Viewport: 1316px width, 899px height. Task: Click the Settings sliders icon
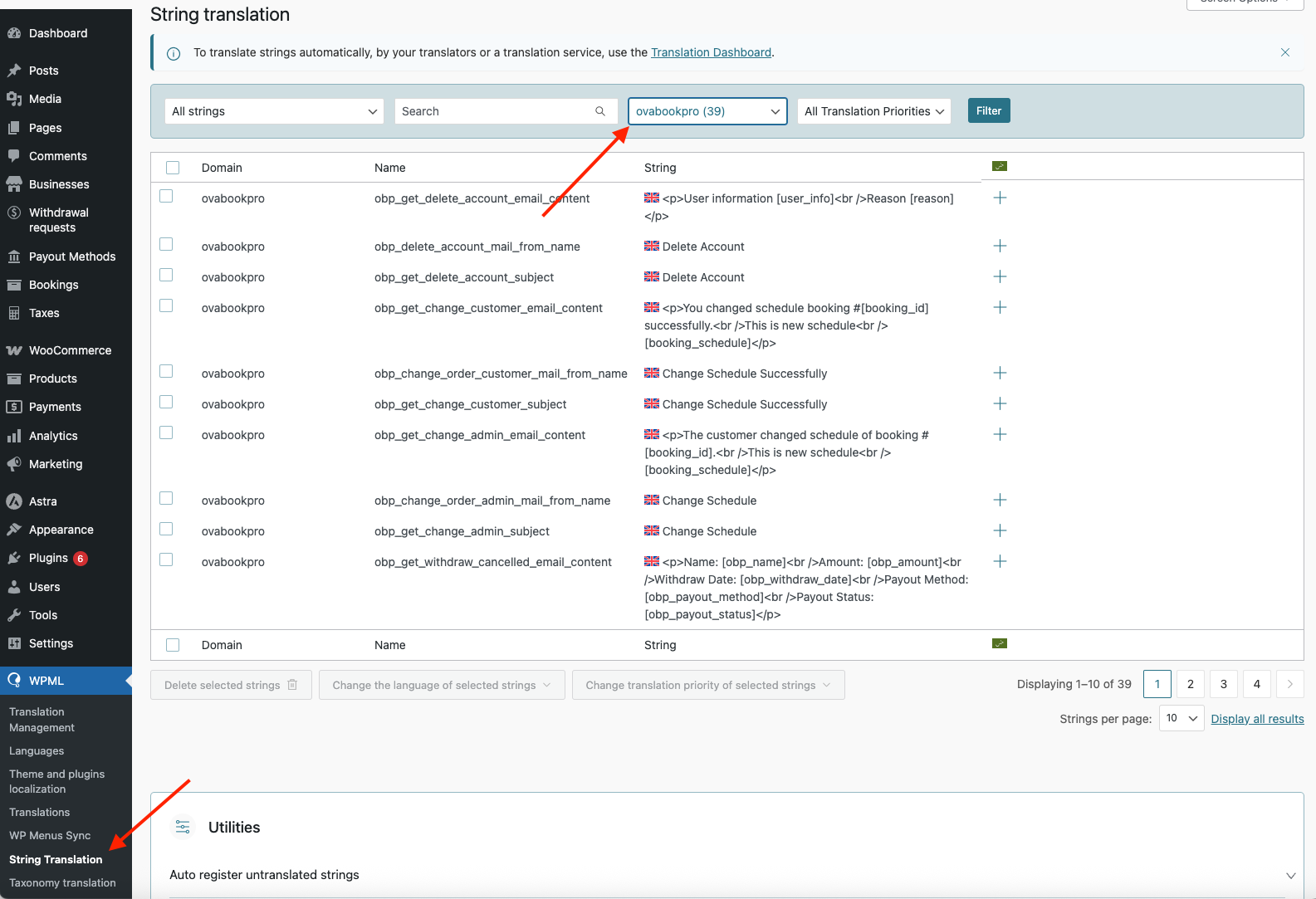click(14, 643)
